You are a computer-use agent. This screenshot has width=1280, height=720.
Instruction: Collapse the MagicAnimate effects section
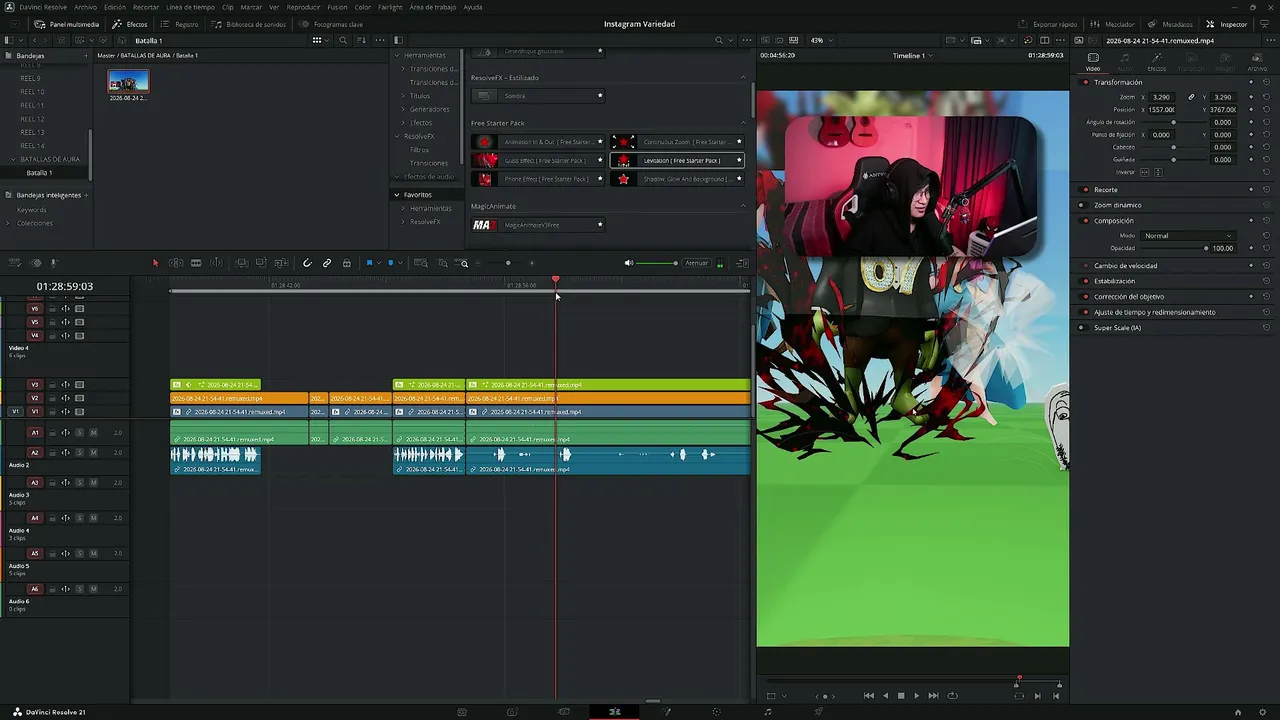[x=743, y=206]
